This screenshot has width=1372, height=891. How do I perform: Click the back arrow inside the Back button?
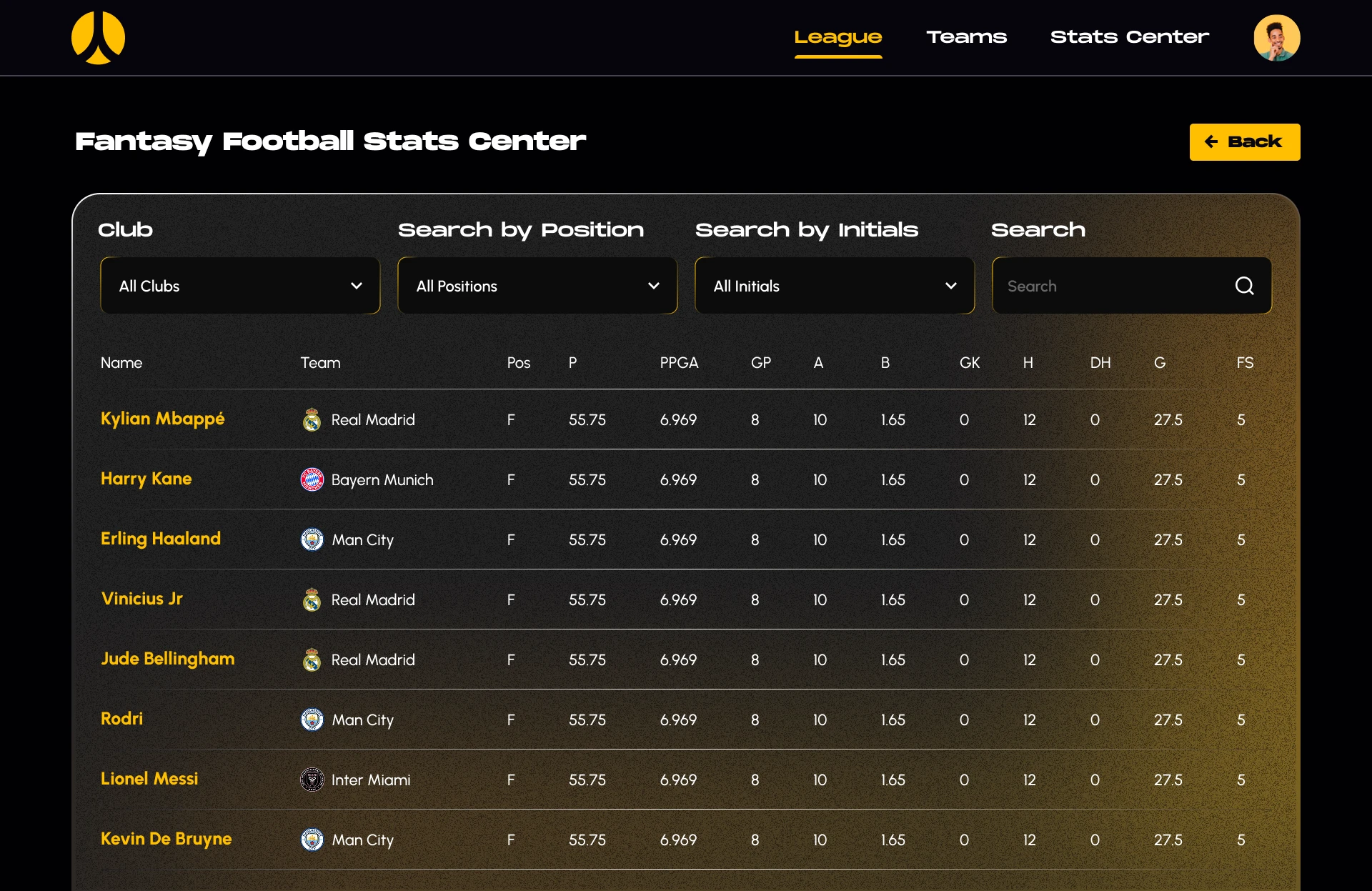pos(1213,141)
